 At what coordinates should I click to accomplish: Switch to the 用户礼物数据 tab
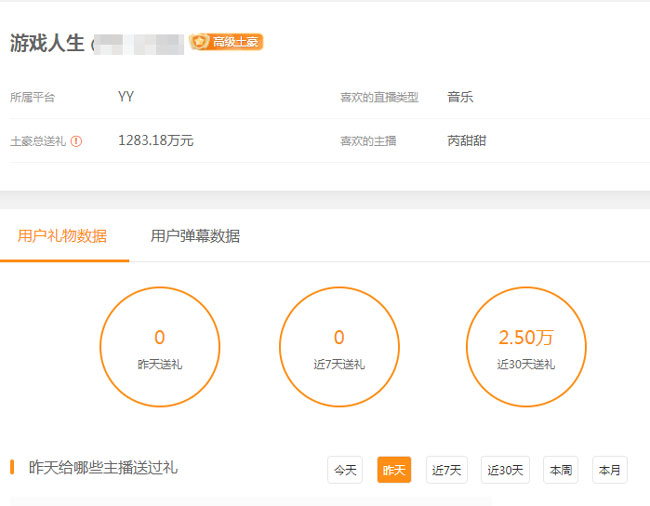tap(62, 237)
